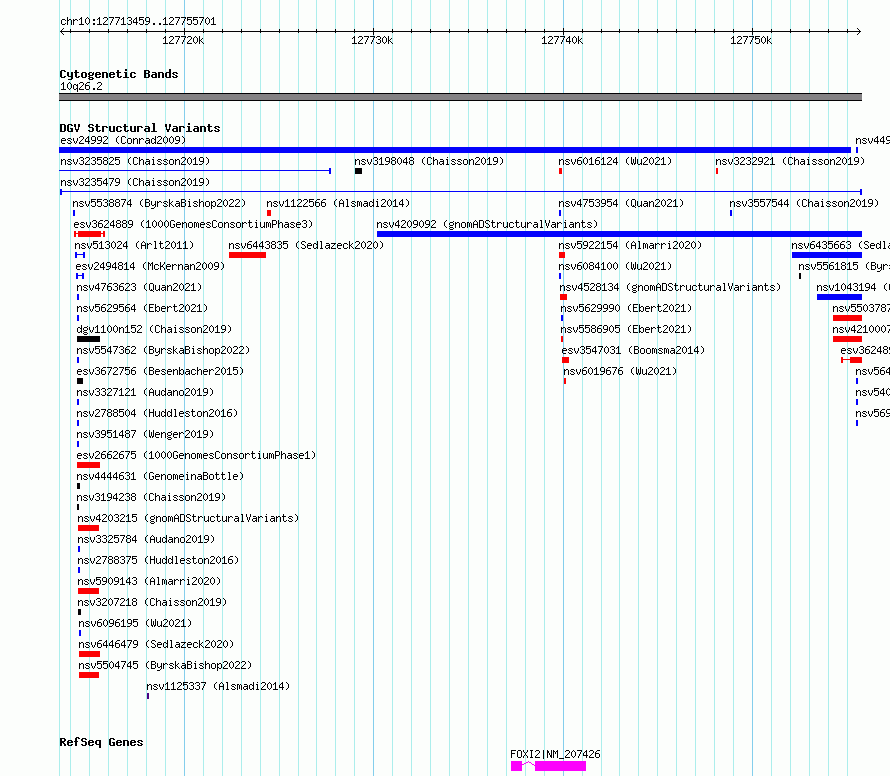
Task: Open nsv4753954 (Quan2021) variant
Action: click(x=621, y=203)
